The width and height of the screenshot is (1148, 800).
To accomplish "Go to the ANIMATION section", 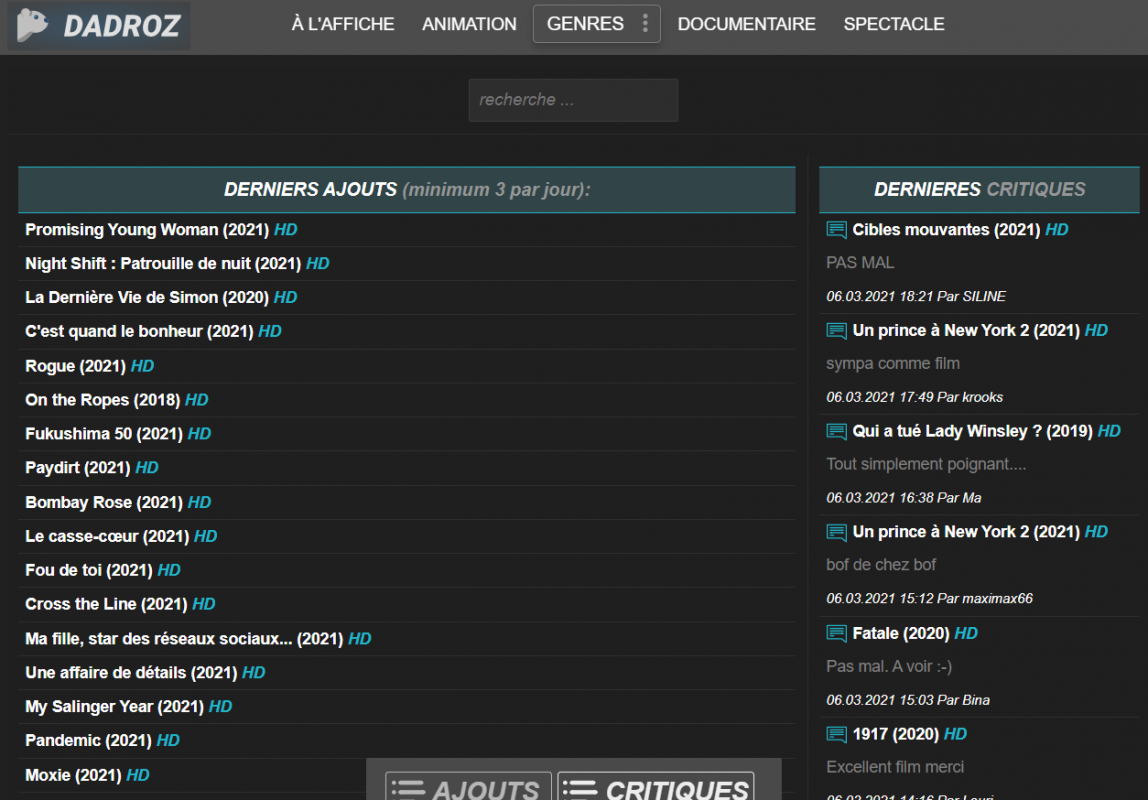I will 469,24.
